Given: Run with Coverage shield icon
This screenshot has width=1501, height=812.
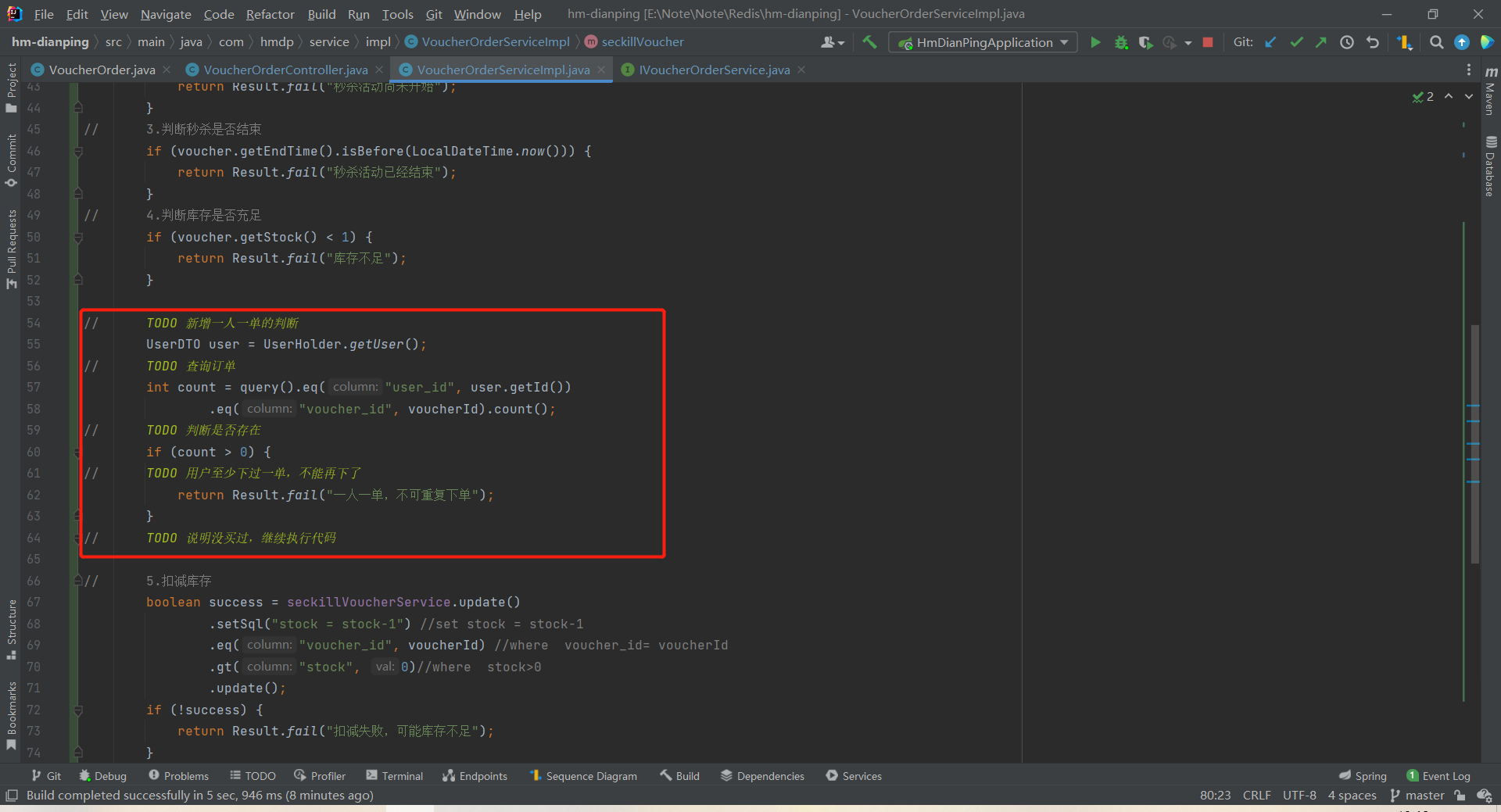Looking at the screenshot, I should 1145,42.
